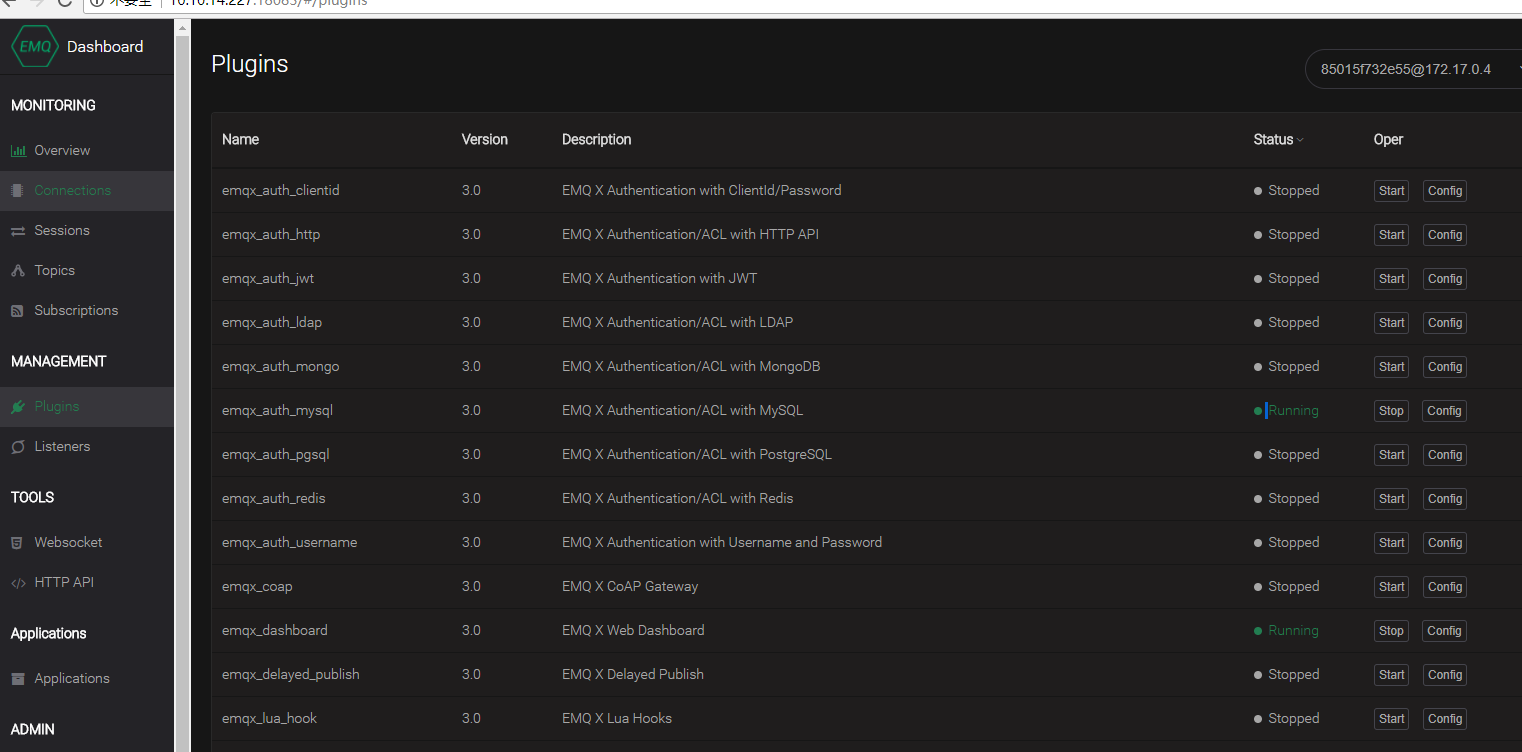
Task: Start the emqx_coap plugin
Action: coord(1391,587)
